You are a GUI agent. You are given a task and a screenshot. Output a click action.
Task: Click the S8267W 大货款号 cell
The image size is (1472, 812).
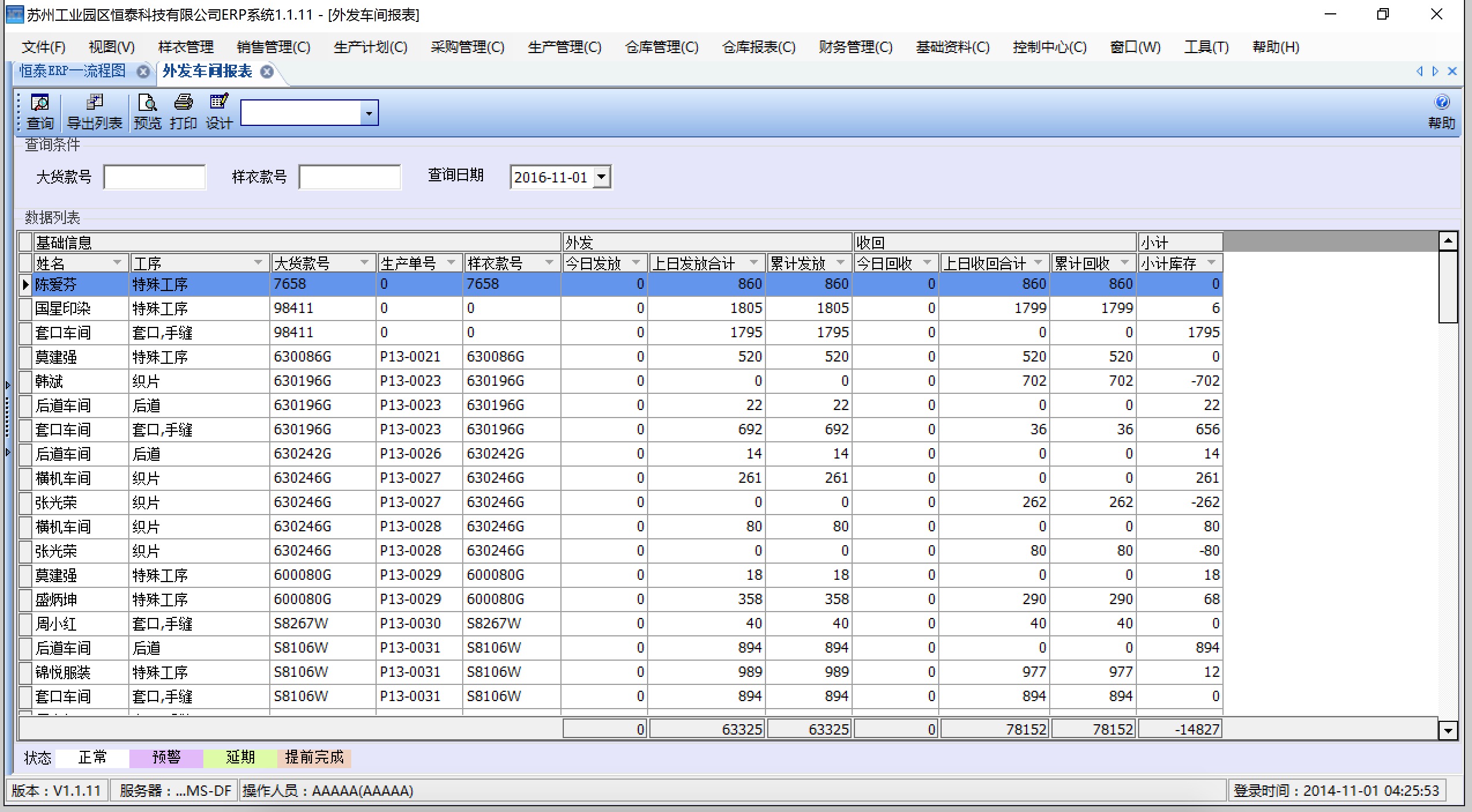click(323, 624)
